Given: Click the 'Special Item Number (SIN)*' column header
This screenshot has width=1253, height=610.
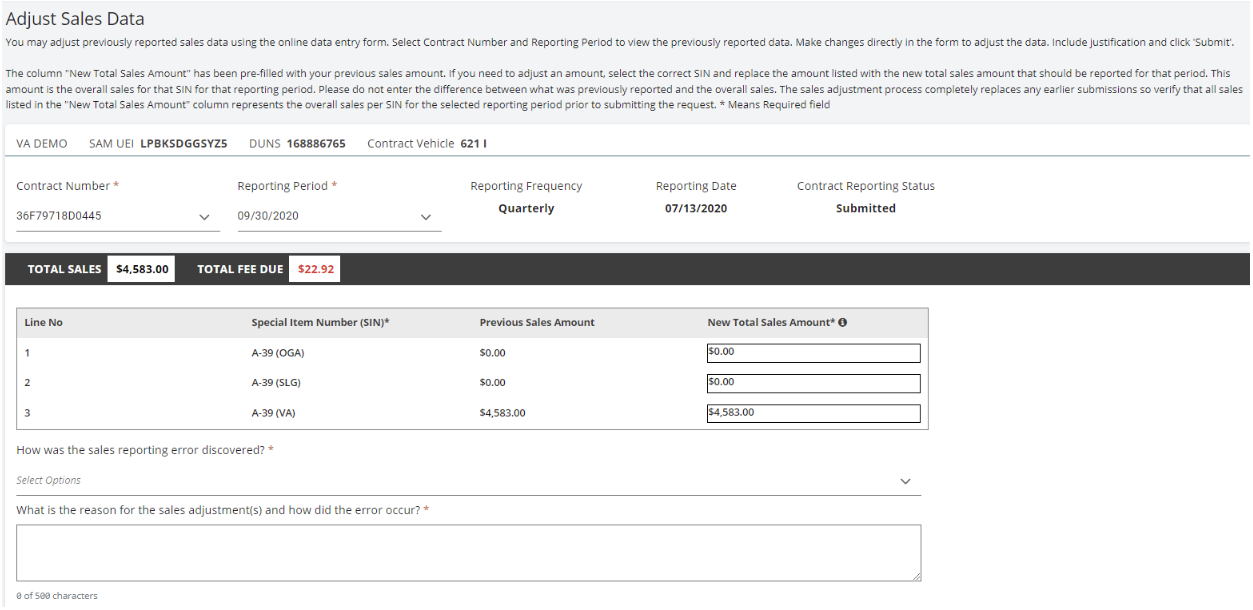Looking at the screenshot, I should coord(321,322).
